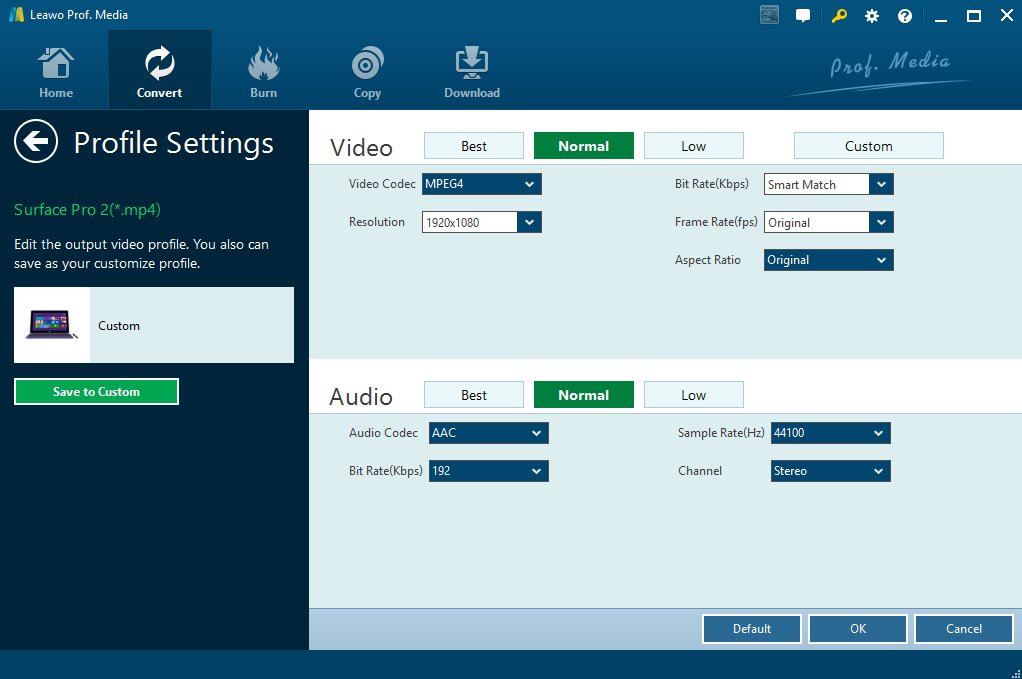This screenshot has height=679, width=1022.
Task: Click the yellow key registration icon
Action: (x=838, y=16)
